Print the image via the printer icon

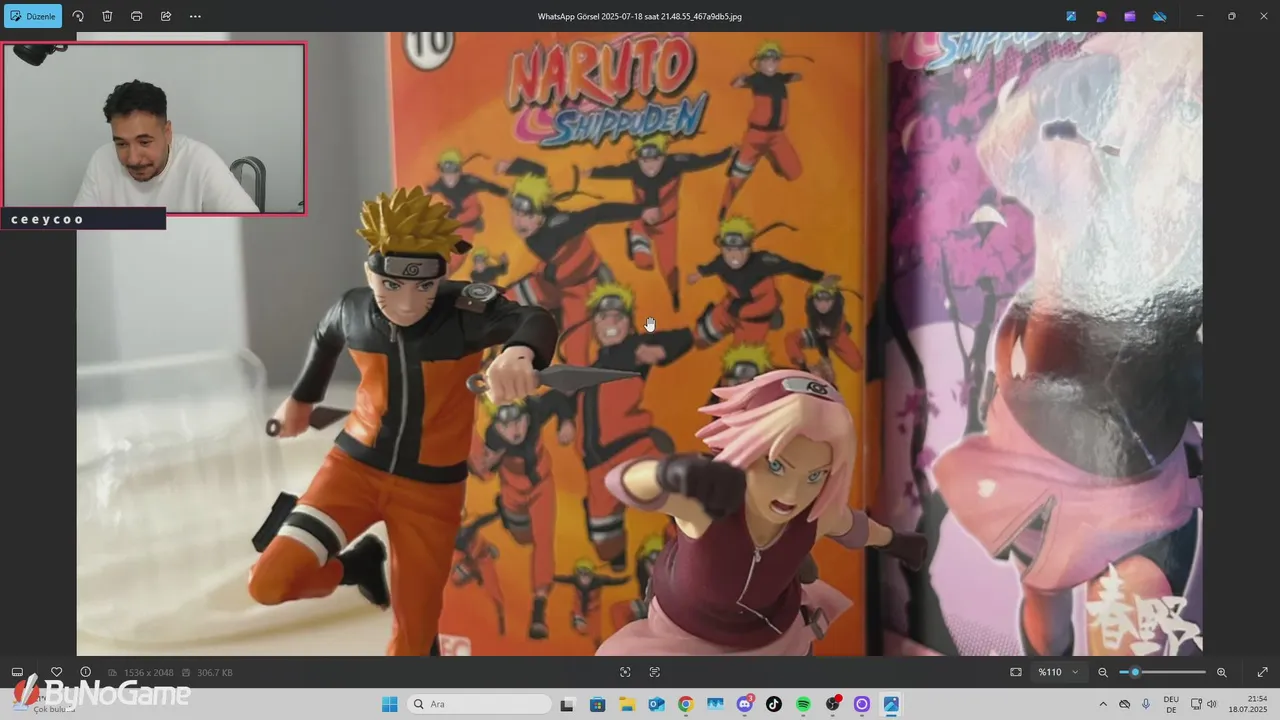pos(137,16)
